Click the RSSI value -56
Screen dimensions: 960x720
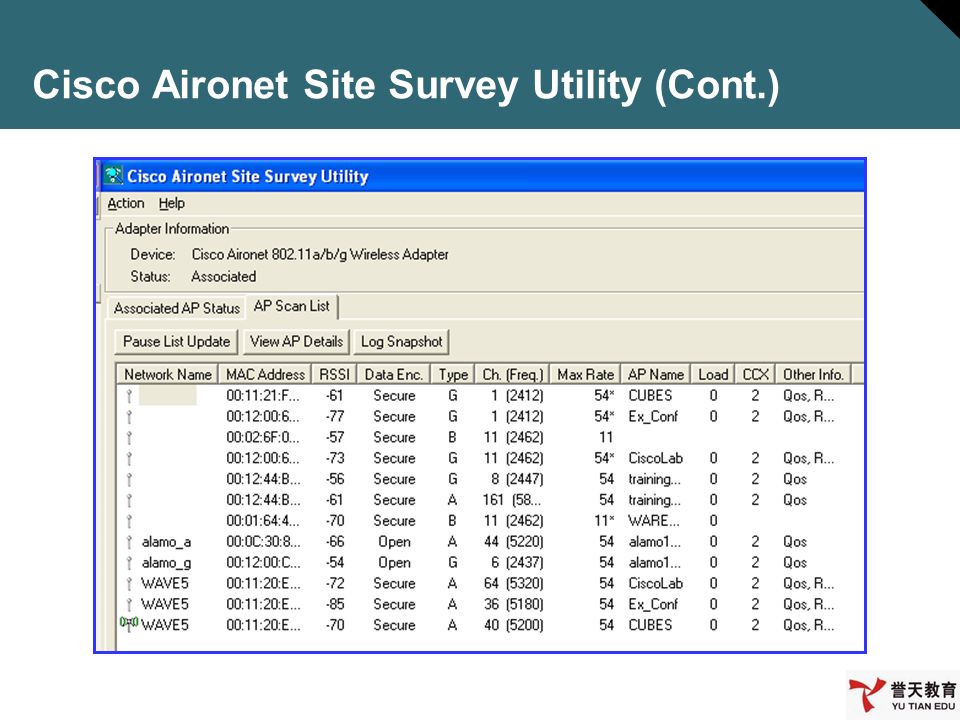click(335, 479)
